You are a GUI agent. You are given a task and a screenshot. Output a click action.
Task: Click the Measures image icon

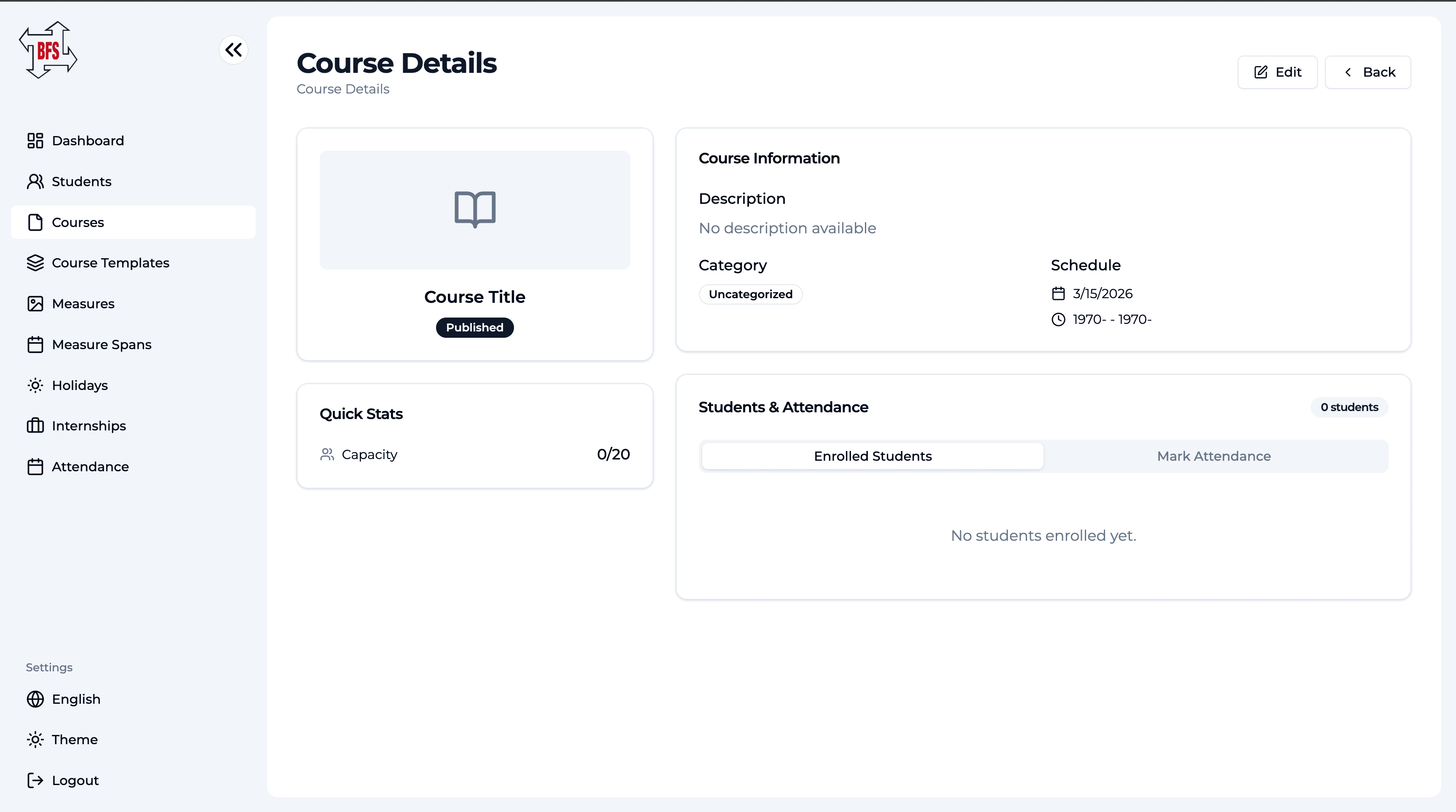pos(35,303)
